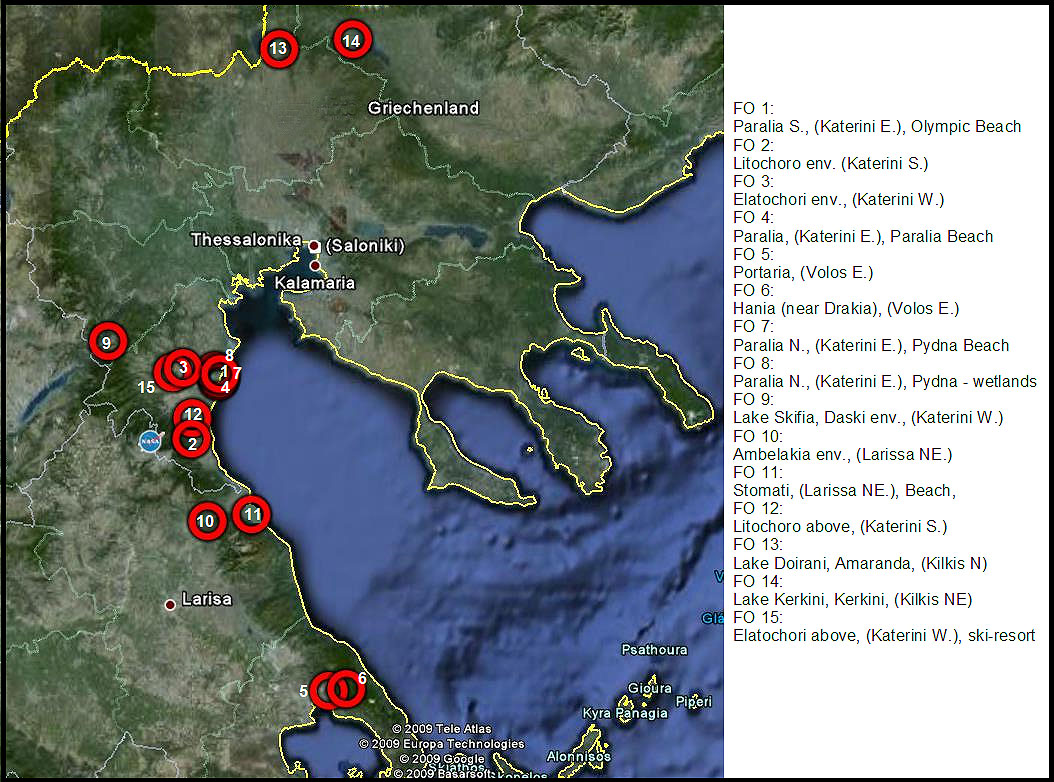The image size is (1054, 782).
Task: Click the Griechenland country label
Action: coord(423,108)
